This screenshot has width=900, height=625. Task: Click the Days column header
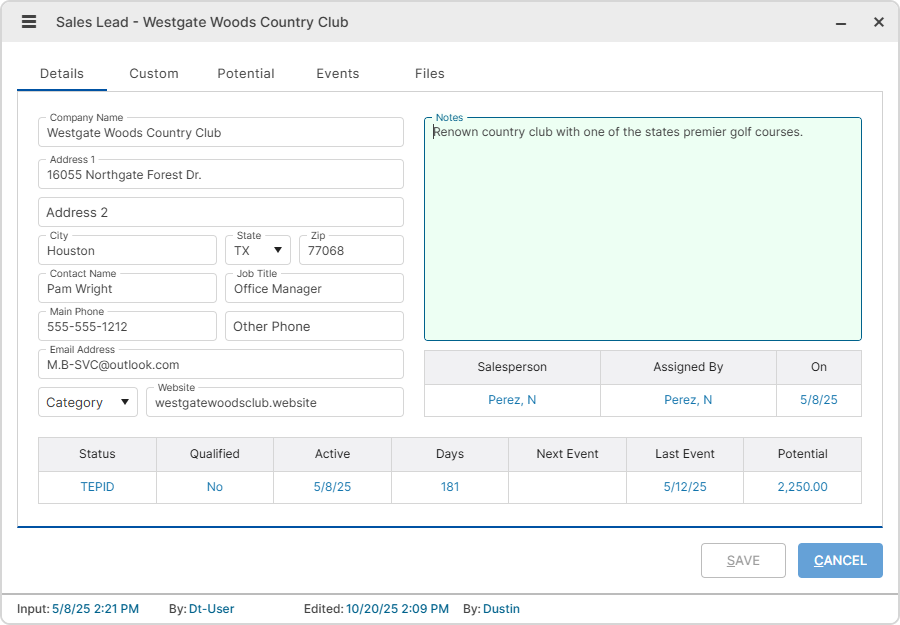click(450, 454)
